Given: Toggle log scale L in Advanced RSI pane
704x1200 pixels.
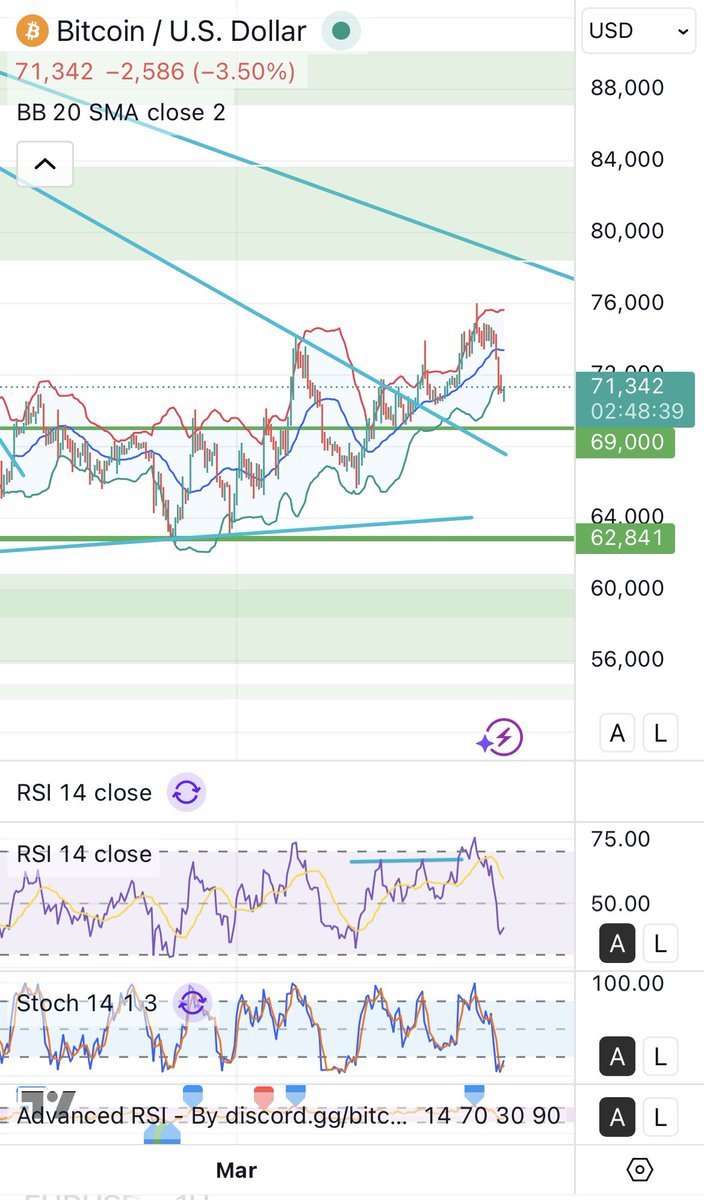Looking at the screenshot, I should pyautogui.click(x=660, y=1115).
